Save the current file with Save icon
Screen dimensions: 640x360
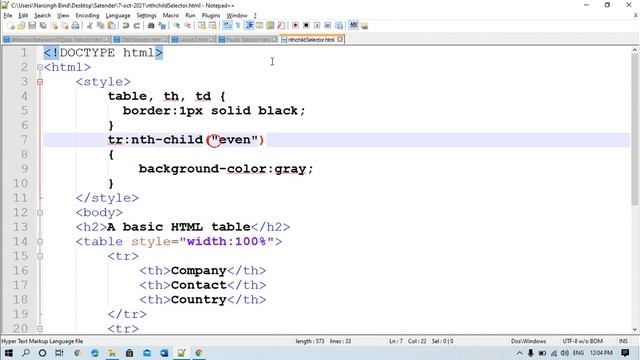[32, 26]
